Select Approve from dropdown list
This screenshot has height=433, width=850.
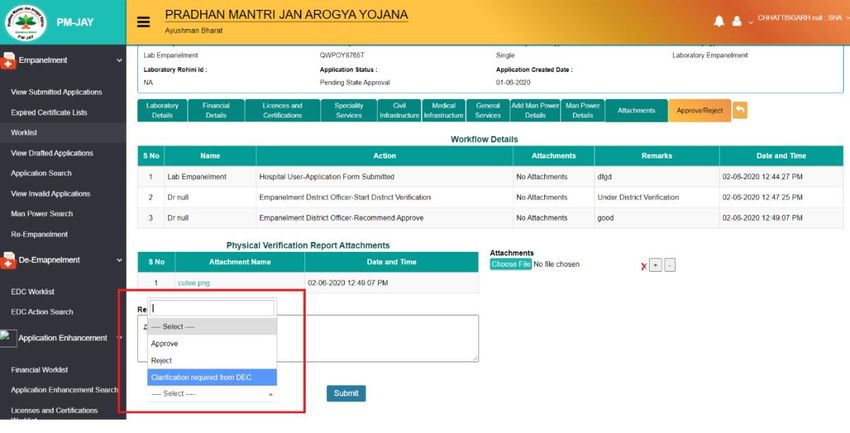click(x=212, y=344)
